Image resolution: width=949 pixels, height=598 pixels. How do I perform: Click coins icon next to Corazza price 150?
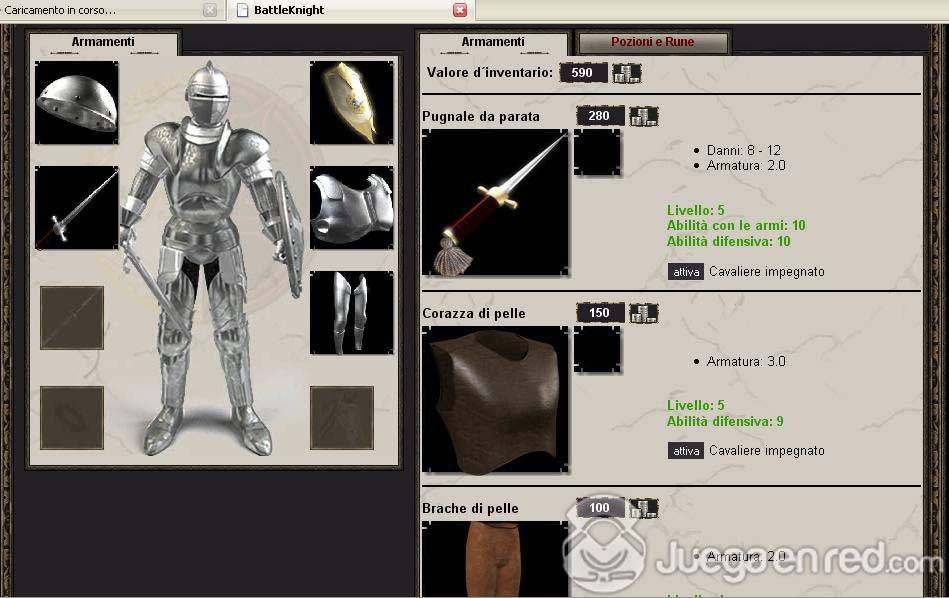tap(644, 313)
